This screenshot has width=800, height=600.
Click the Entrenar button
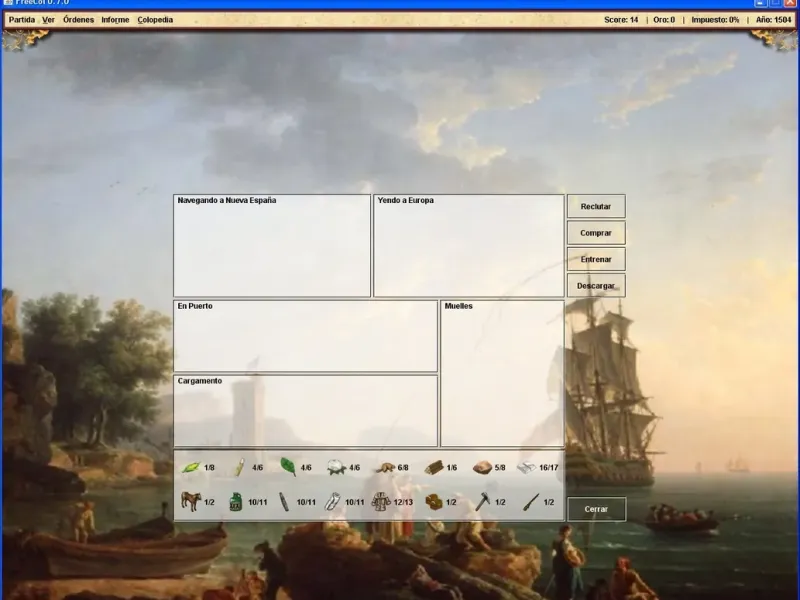(x=596, y=260)
